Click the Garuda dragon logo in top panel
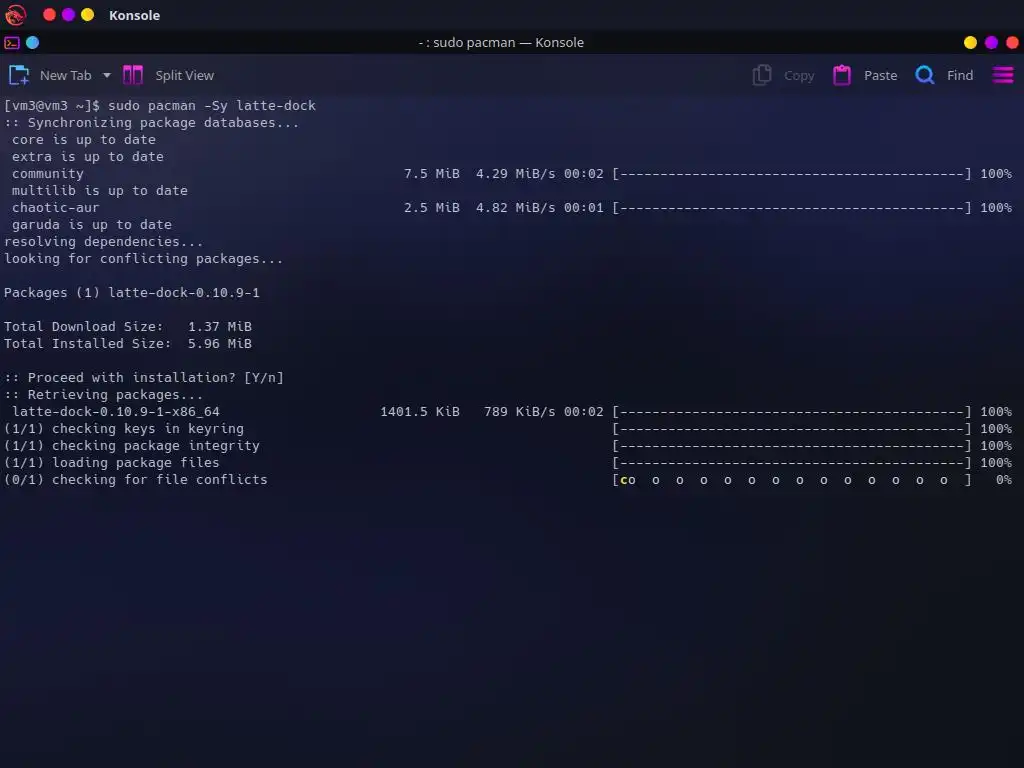This screenshot has height=768, width=1024. [x=16, y=15]
